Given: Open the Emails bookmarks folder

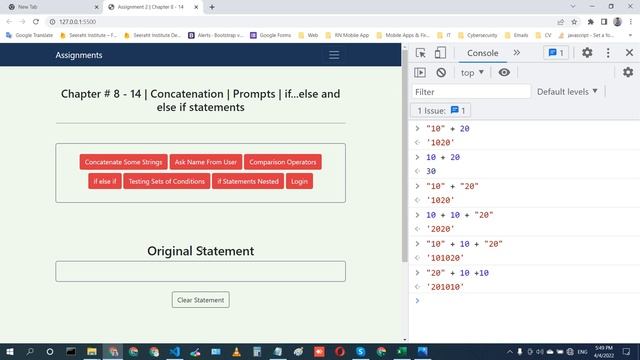Looking at the screenshot, I should click(516, 36).
